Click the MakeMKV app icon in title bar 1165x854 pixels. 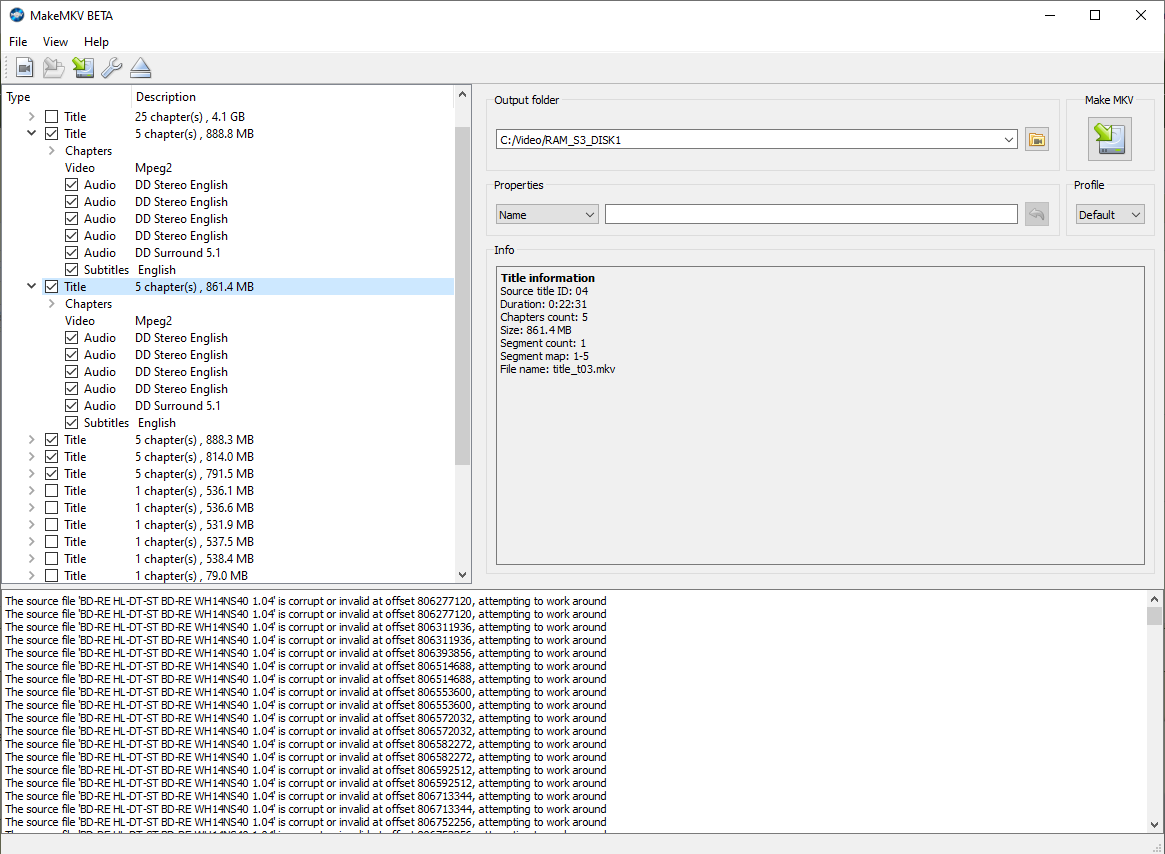(x=16, y=15)
